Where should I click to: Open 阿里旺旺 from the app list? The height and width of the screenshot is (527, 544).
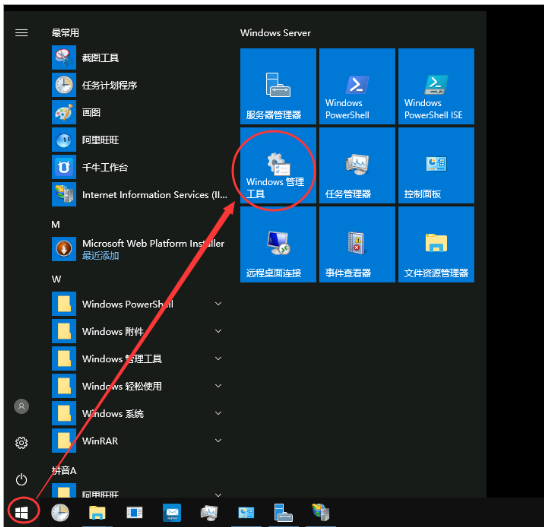coord(139,139)
